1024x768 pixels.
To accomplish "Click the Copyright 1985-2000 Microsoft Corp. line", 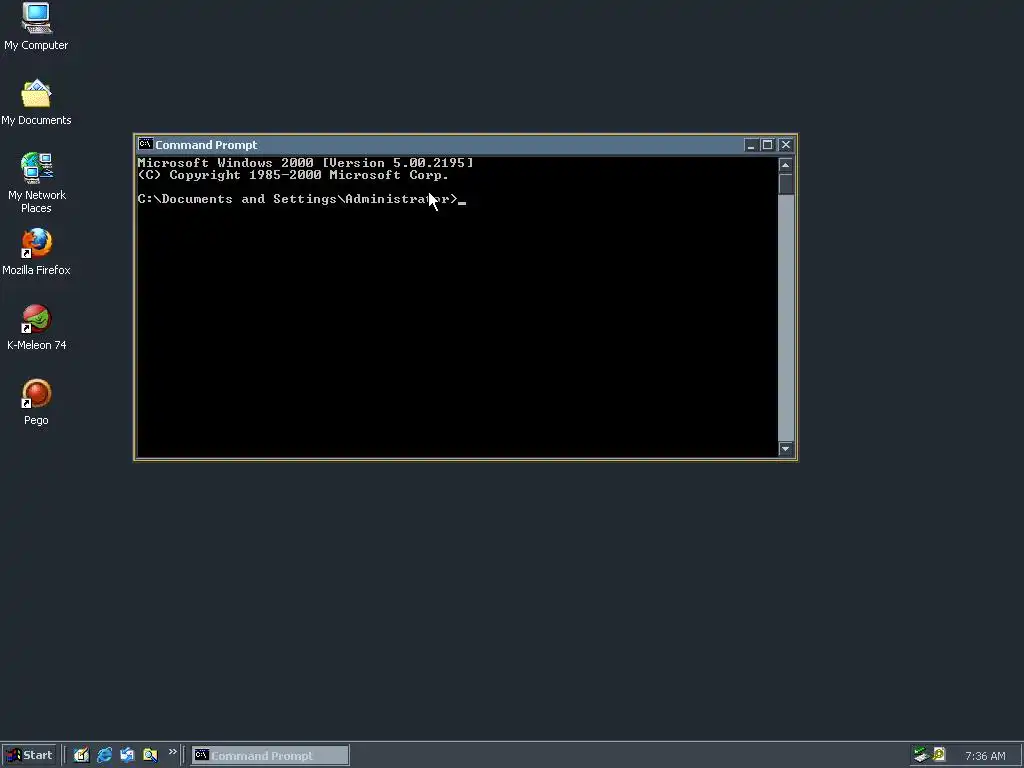I will pyautogui.click(x=293, y=175).
